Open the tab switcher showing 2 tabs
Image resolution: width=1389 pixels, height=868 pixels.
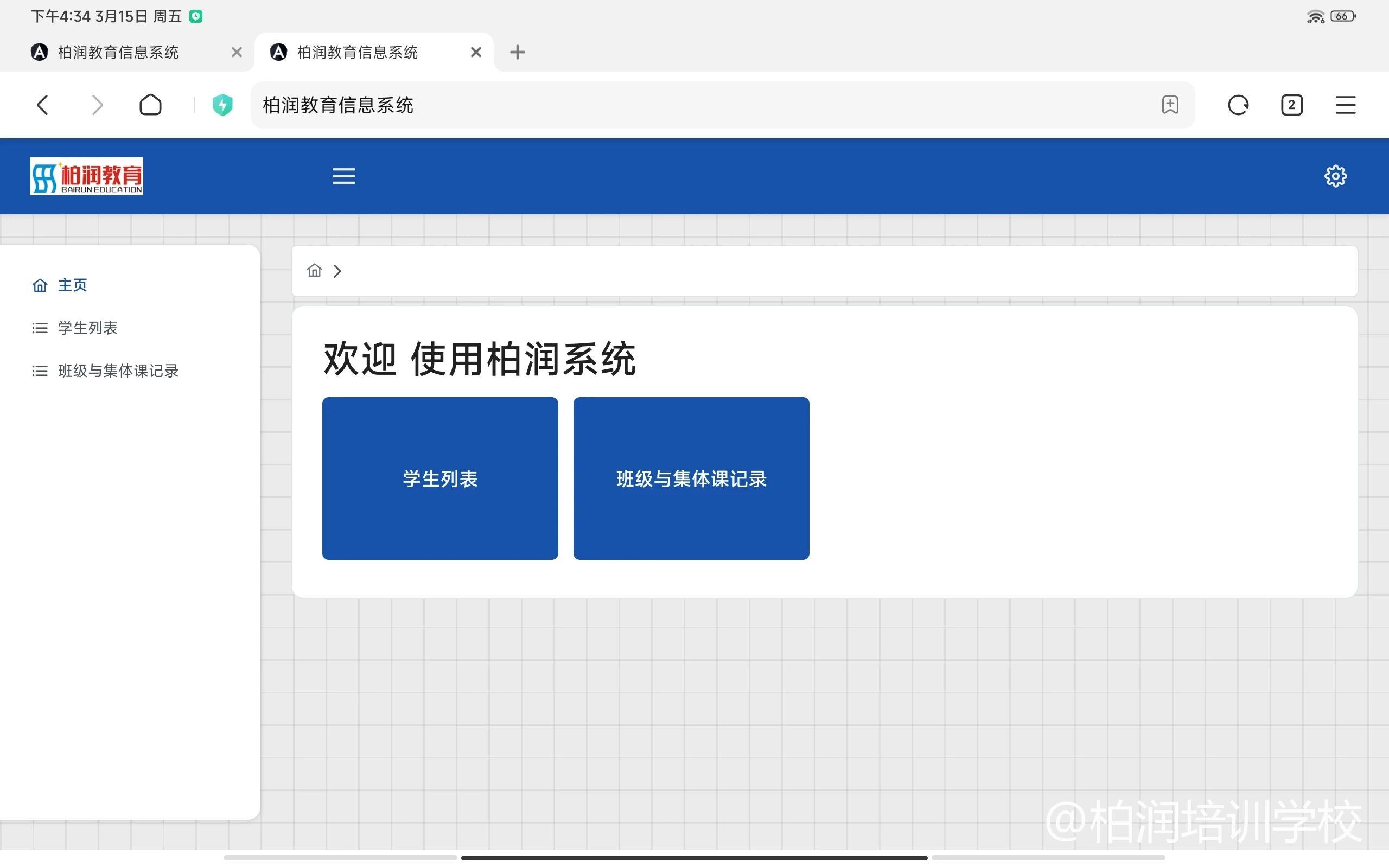1291,105
